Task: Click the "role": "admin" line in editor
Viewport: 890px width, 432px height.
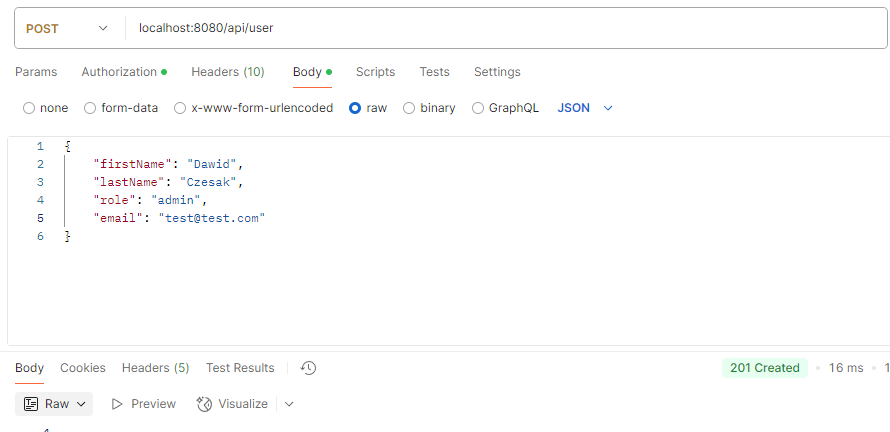Action: (151, 200)
